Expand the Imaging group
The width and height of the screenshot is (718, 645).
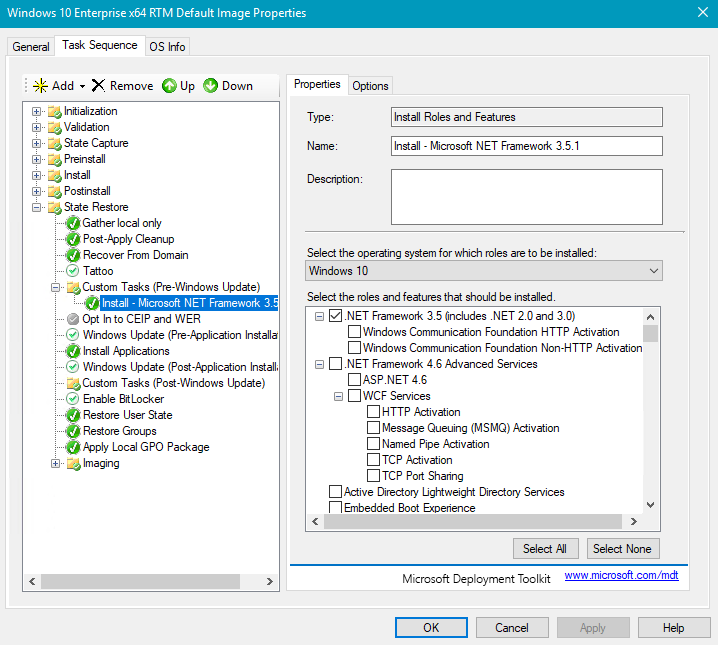[55, 464]
